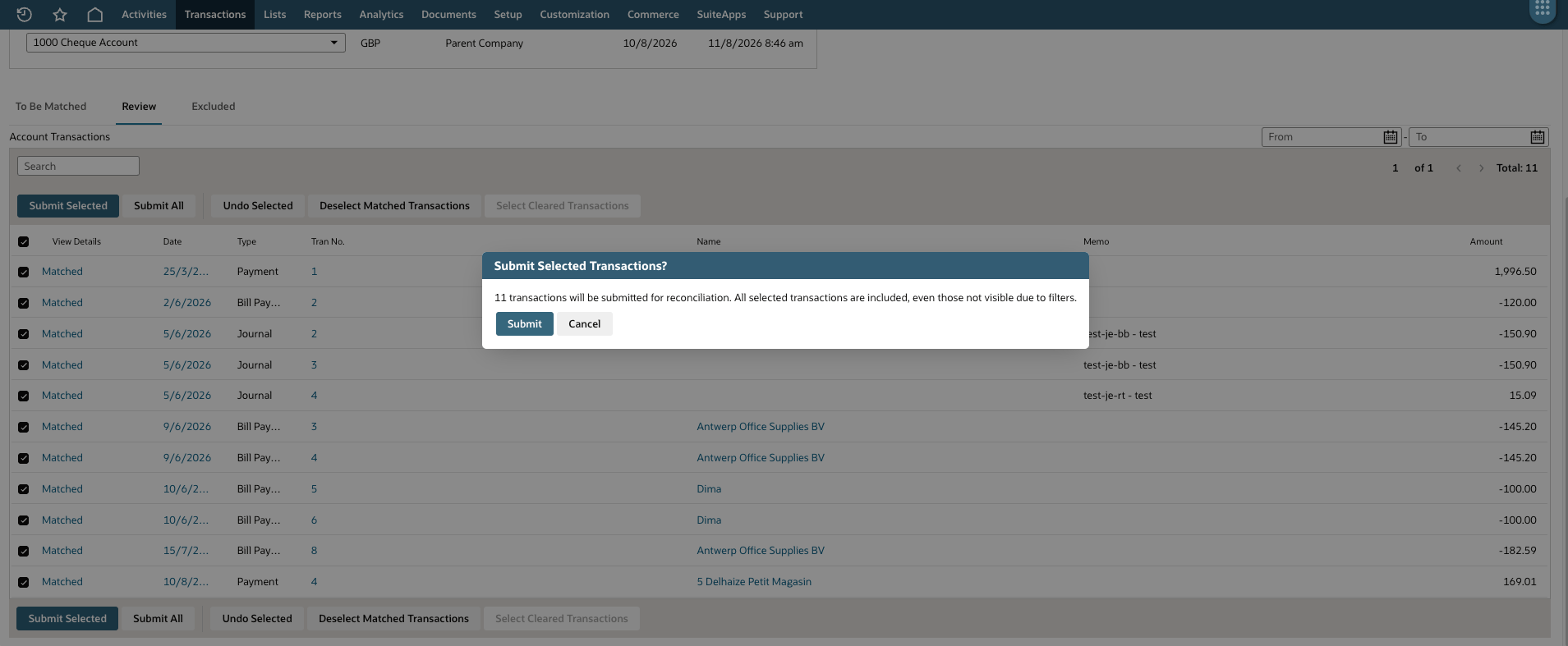This screenshot has height=646, width=1568.
Task: Open the SuiteApps menu
Action: pyautogui.click(x=721, y=14)
